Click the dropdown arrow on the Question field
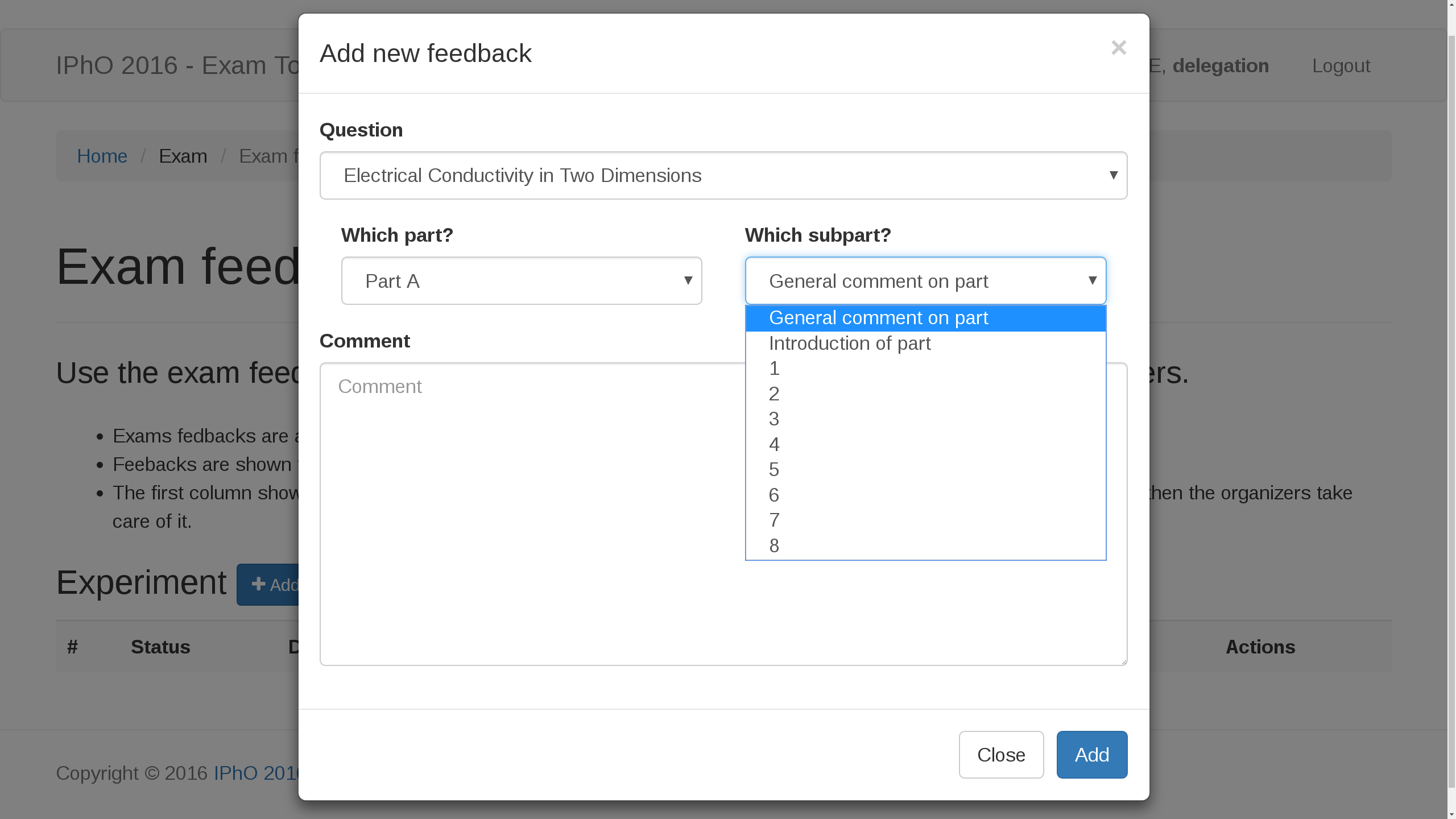This screenshot has width=1456, height=819. pyautogui.click(x=1113, y=176)
